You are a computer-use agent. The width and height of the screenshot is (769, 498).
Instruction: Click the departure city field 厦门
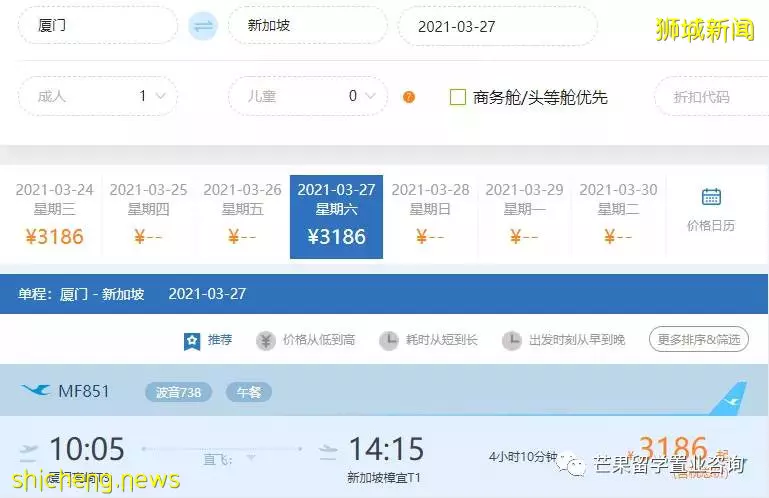[x=98, y=26]
